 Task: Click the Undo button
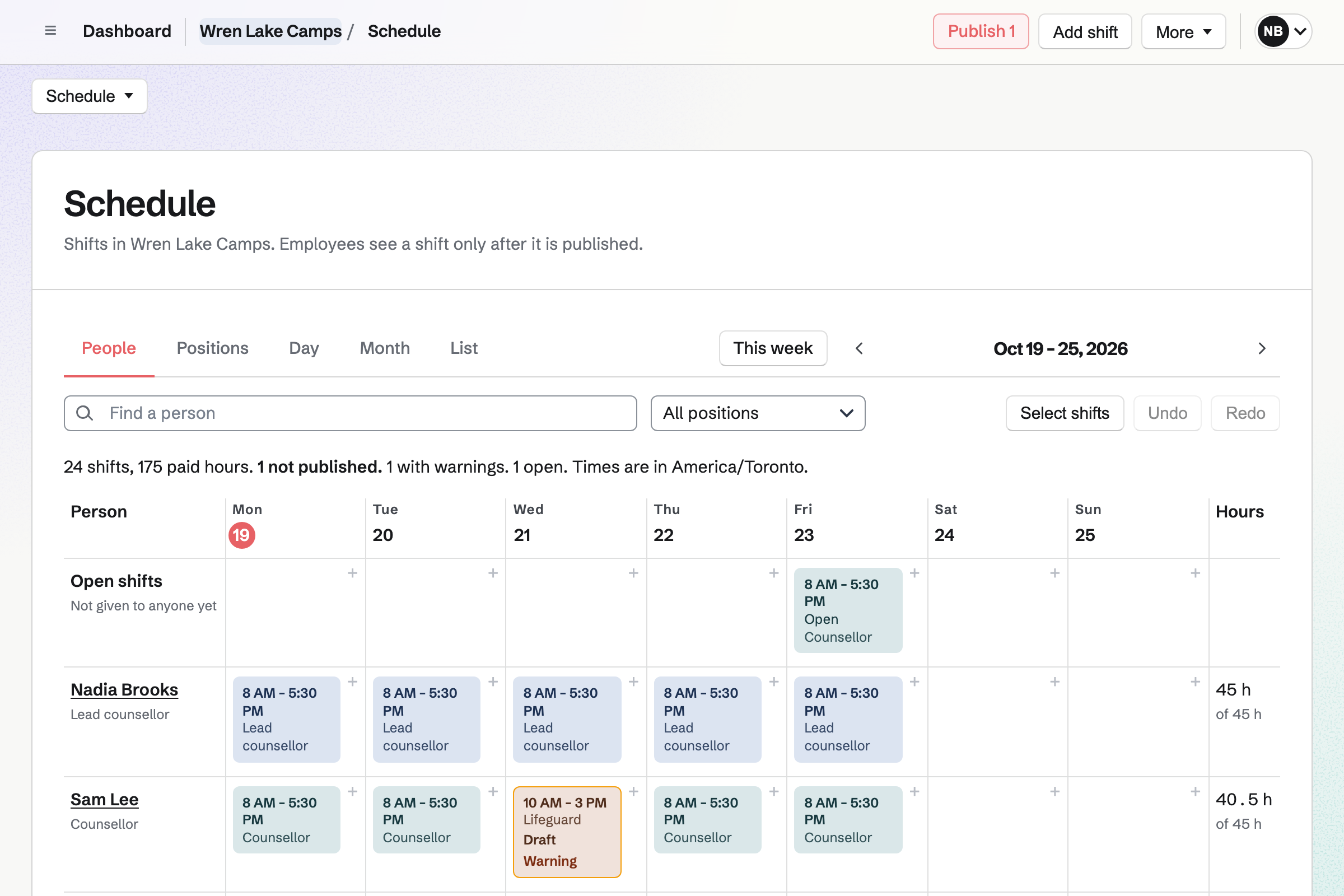1168,413
